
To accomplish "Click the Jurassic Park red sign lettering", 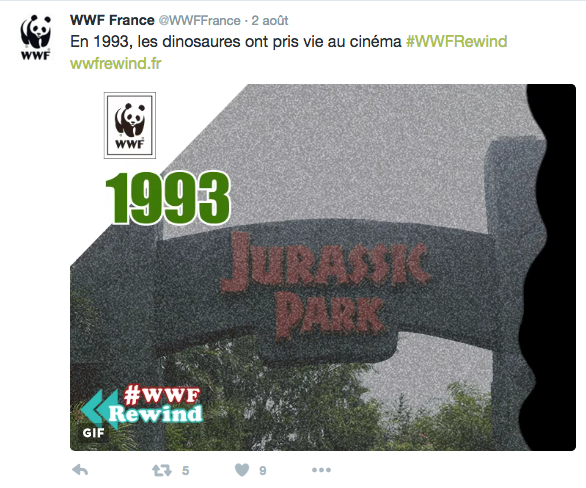I will click(x=326, y=285).
